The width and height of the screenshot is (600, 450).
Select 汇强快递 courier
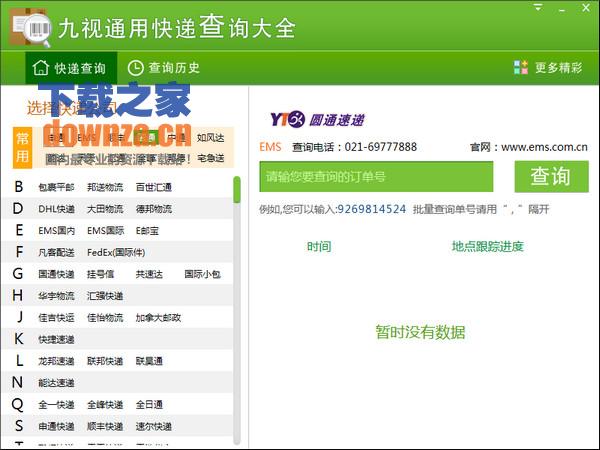(105, 296)
